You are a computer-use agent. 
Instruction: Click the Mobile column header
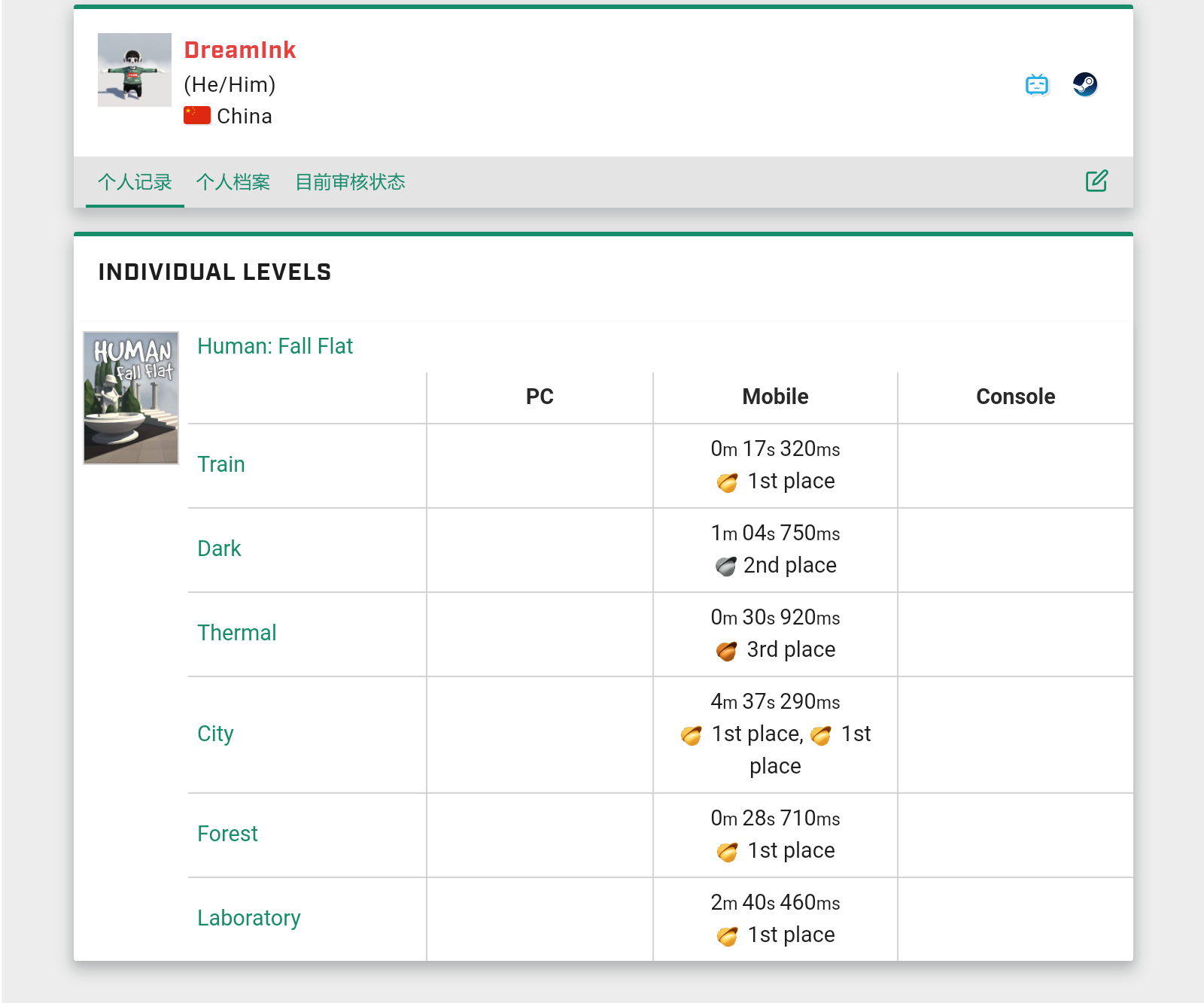pos(775,397)
